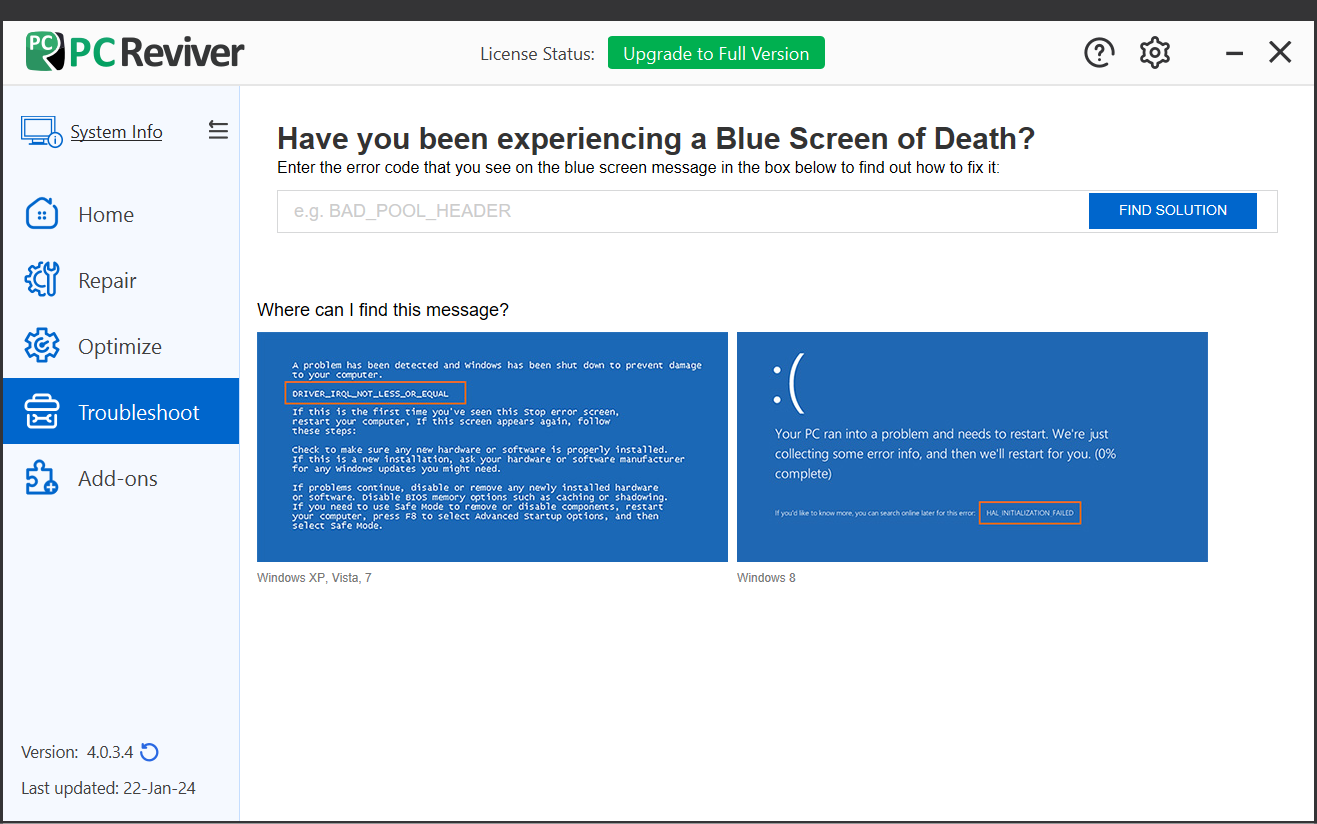Click the Home sidebar icon
The image size is (1317, 824).
(x=42, y=214)
